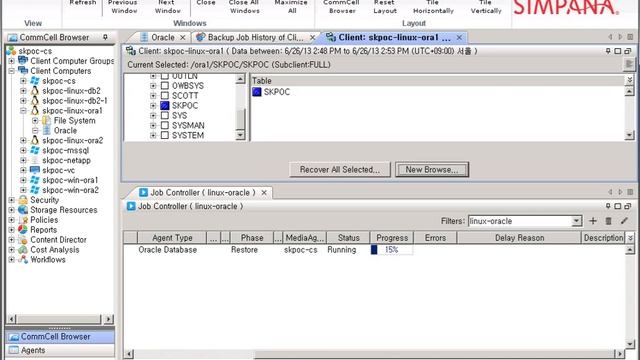
Task: Click the CommCell Browser horizontal scrollbar
Action: (60, 319)
